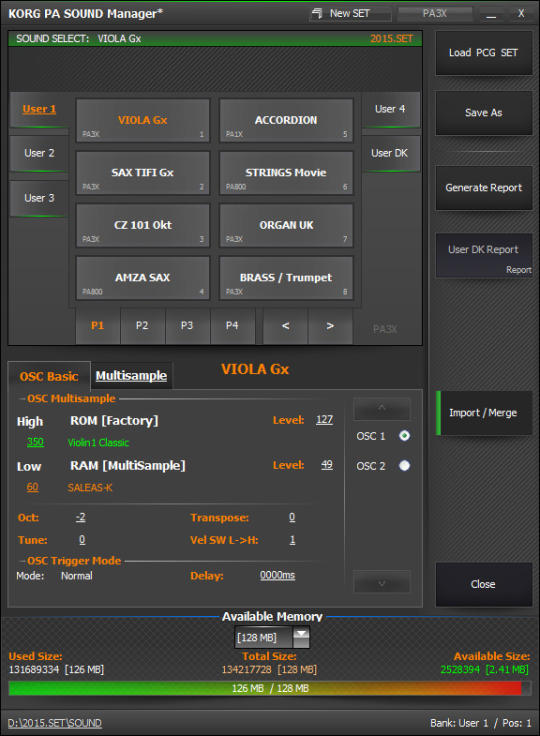540x736 pixels.
Task: Go to page P3
Action: click(187, 326)
